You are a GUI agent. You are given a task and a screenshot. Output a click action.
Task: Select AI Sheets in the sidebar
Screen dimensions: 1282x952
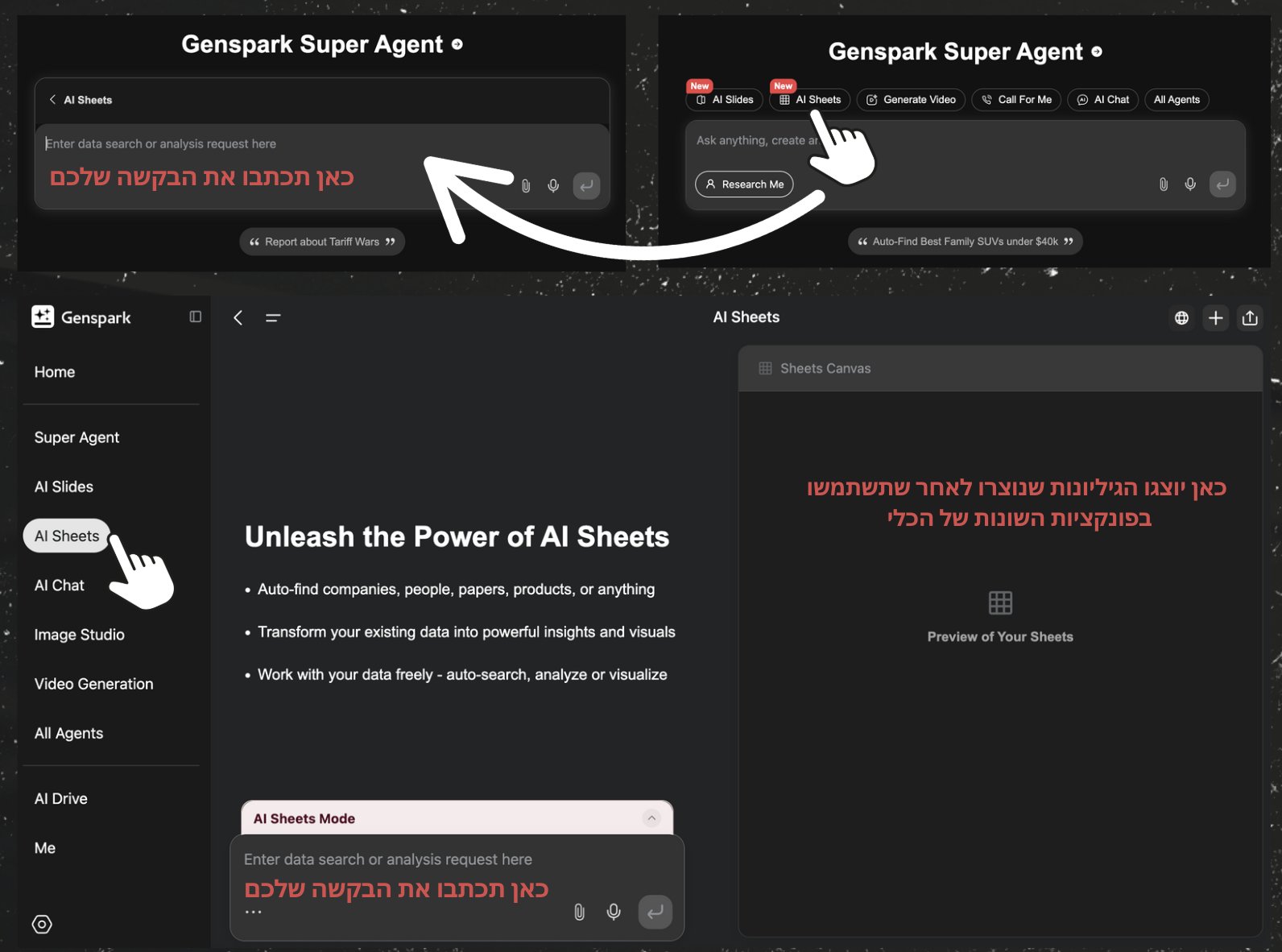pyautogui.click(x=67, y=536)
